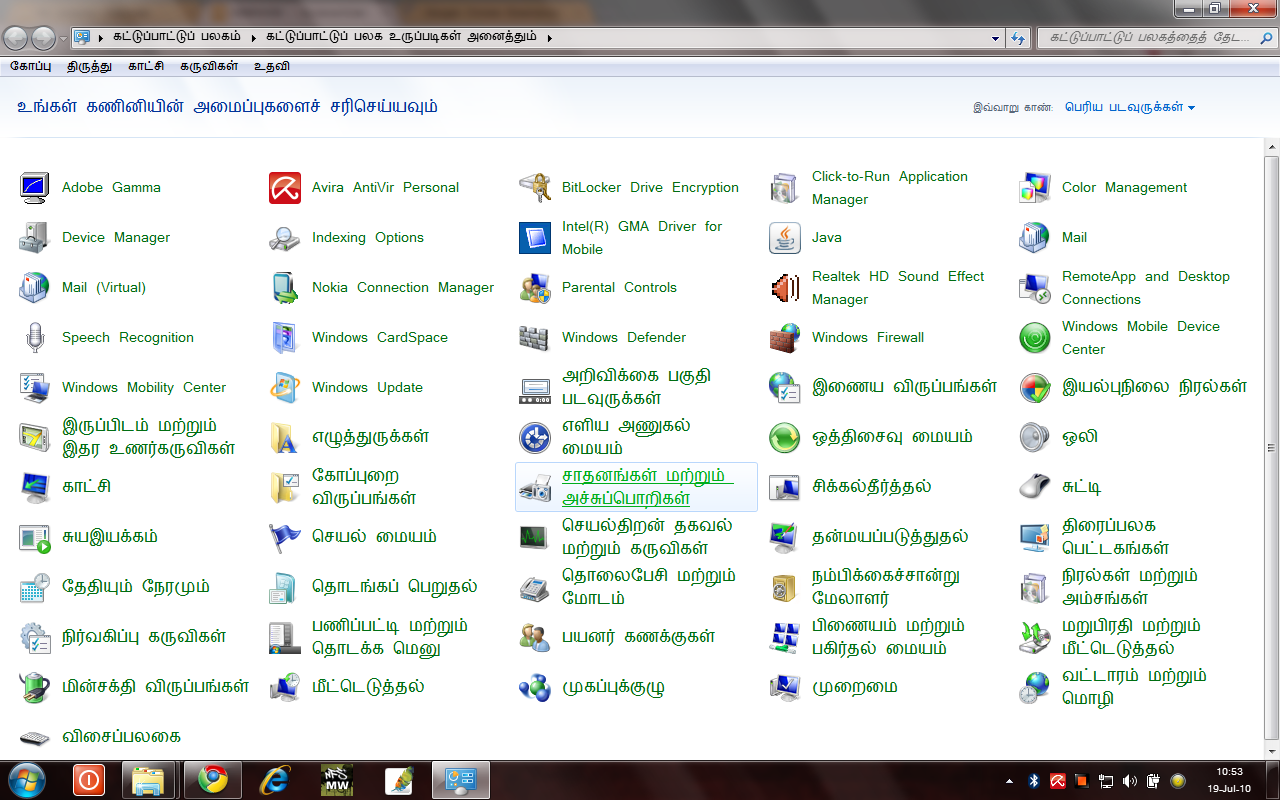Open Click-to-Run Application Manager icon
This screenshot has height=800, width=1280.
click(785, 188)
